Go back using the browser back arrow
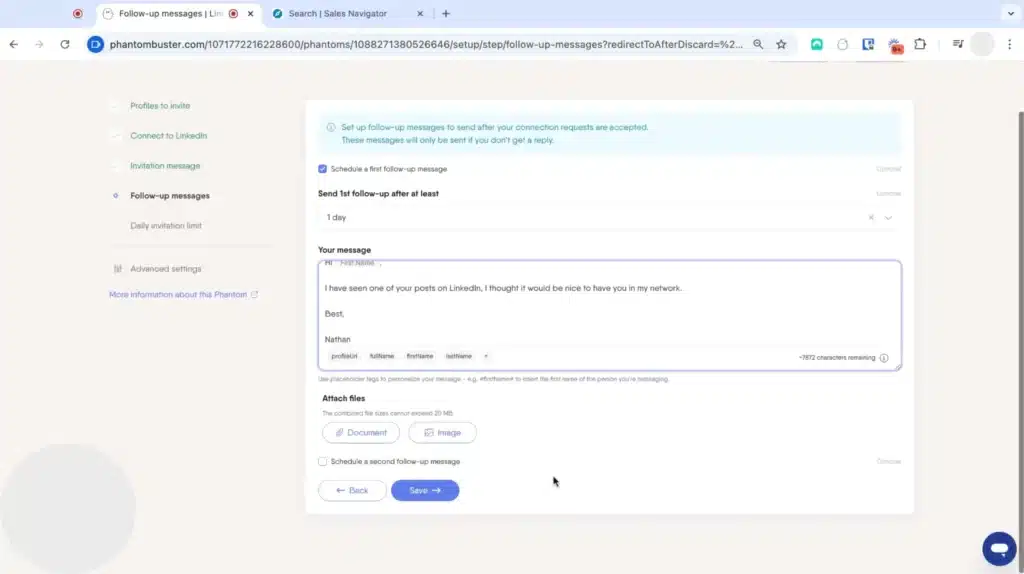1024x574 pixels. point(14,44)
